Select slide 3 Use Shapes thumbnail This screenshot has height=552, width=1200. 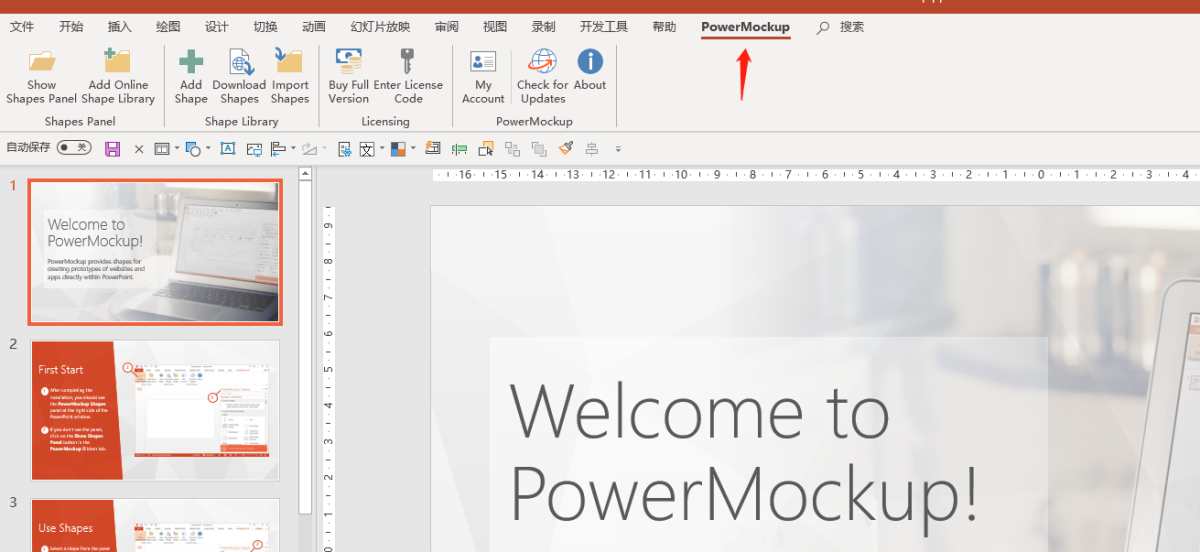[x=155, y=525]
